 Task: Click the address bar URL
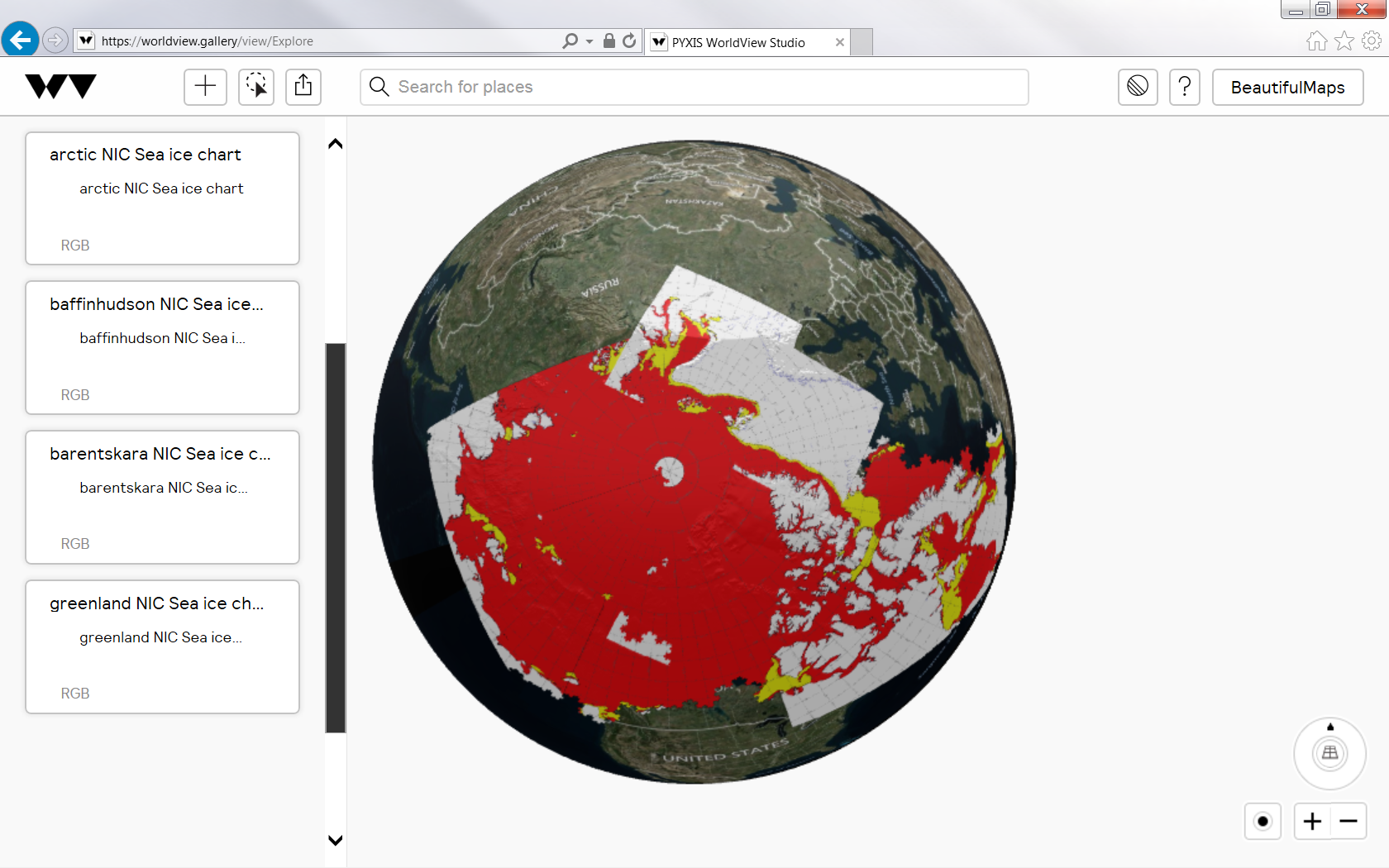pos(208,41)
